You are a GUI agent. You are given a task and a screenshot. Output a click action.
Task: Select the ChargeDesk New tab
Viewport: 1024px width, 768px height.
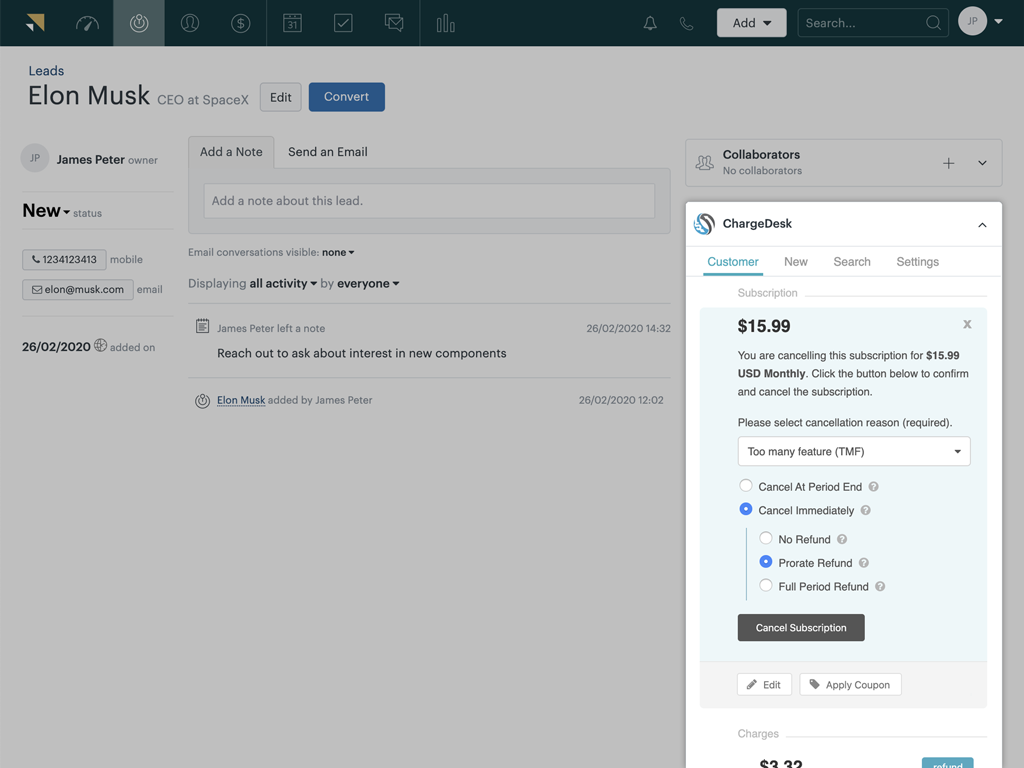pyautogui.click(x=795, y=262)
